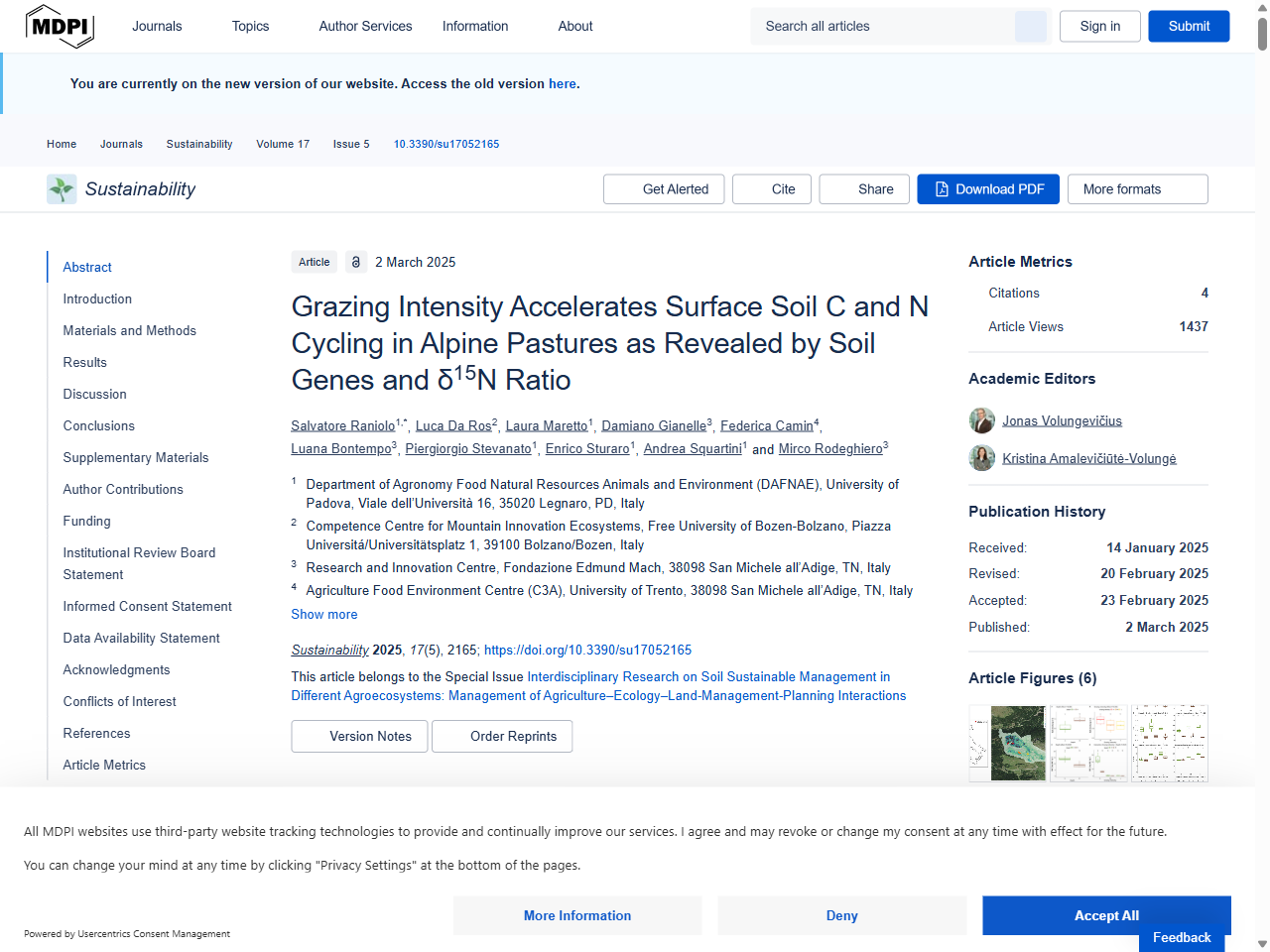
Task: Deny the cookie consent
Action: click(841, 915)
